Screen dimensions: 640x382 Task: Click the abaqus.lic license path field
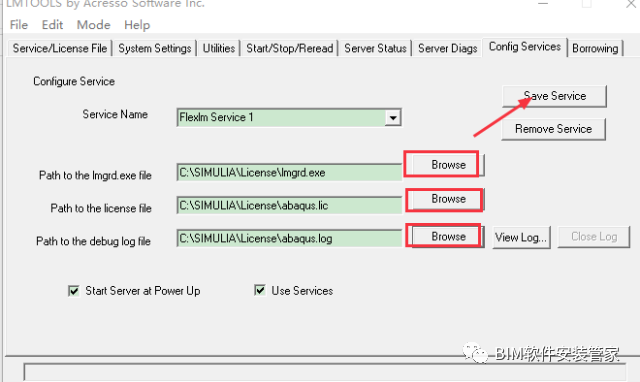click(x=289, y=206)
